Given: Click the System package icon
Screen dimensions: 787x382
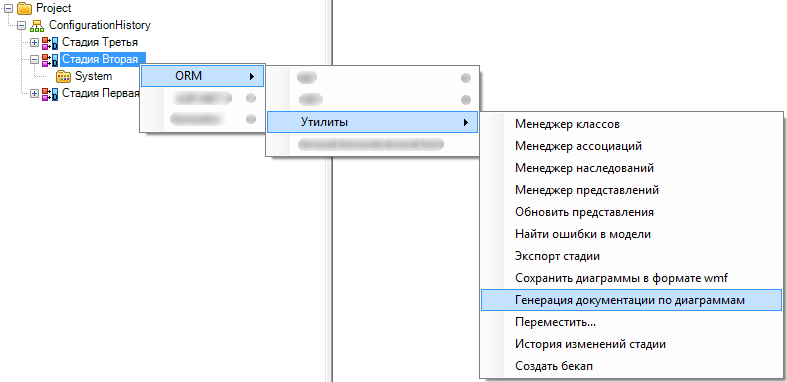Looking at the screenshot, I should tap(63, 76).
